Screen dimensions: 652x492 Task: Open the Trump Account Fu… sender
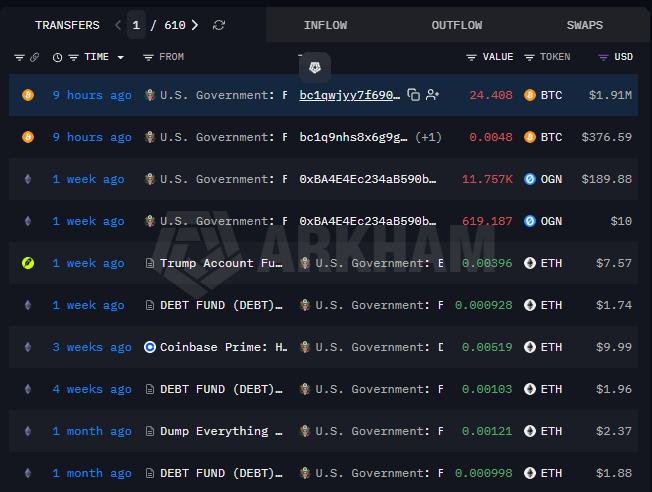pyautogui.click(x=221, y=263)
